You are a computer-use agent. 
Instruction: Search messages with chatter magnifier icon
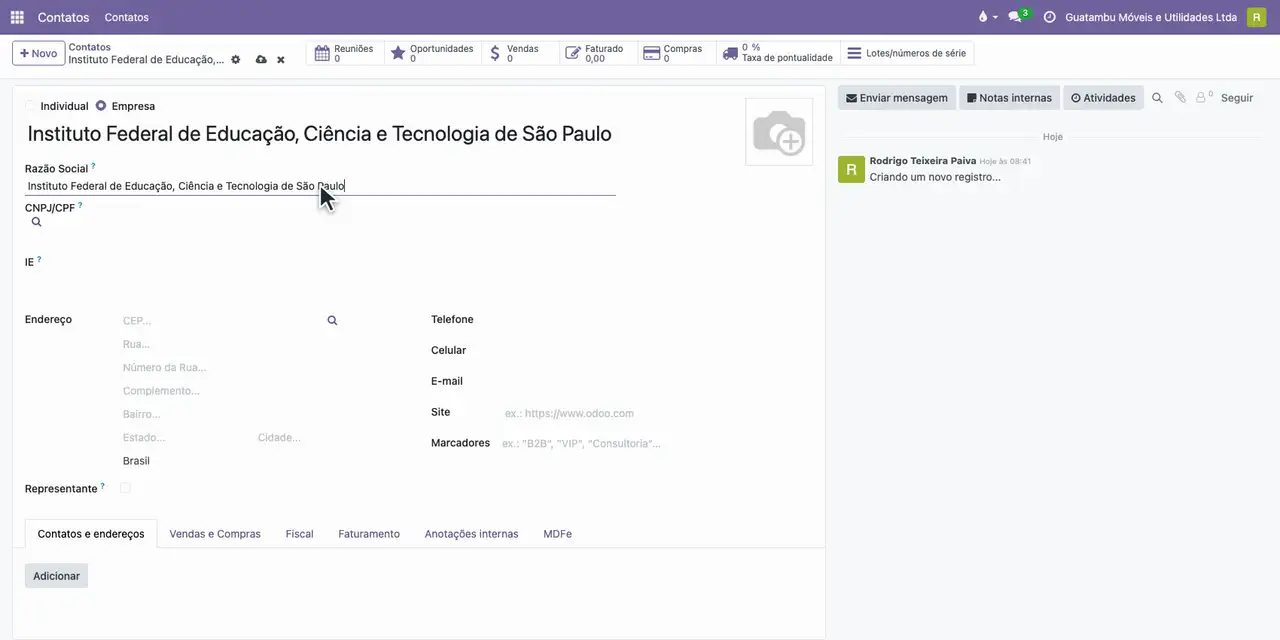click(x=1157, y=98)
